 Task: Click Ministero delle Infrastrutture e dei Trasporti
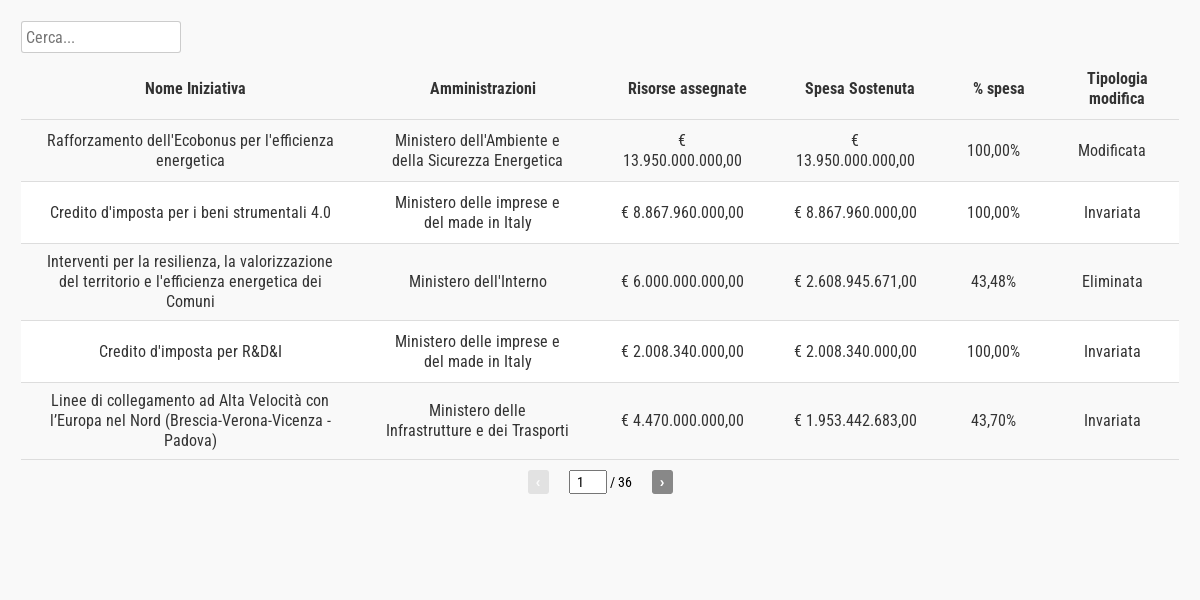pyautogui.click(x=477, y=420)
